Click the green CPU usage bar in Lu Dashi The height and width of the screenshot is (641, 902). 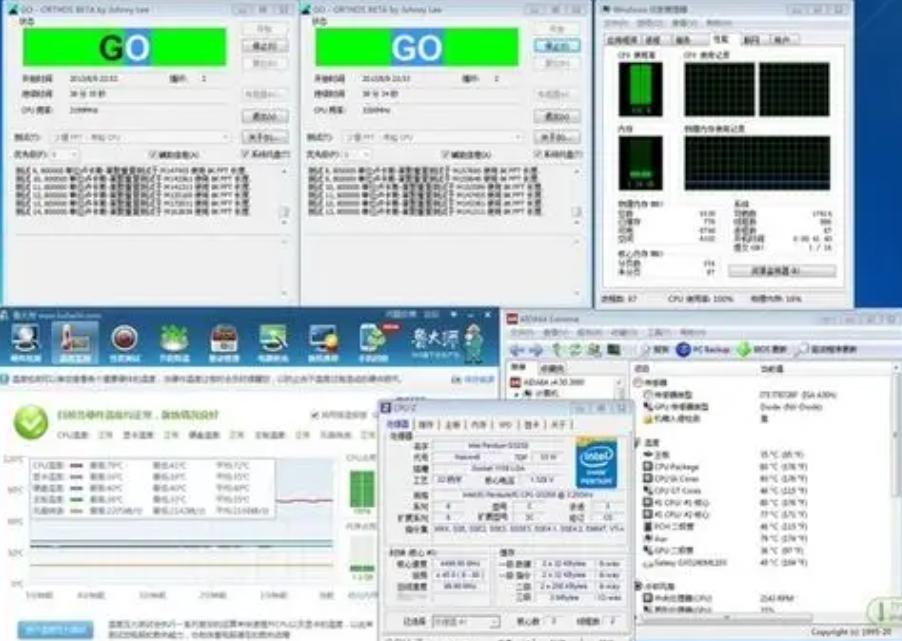(362, 489)
